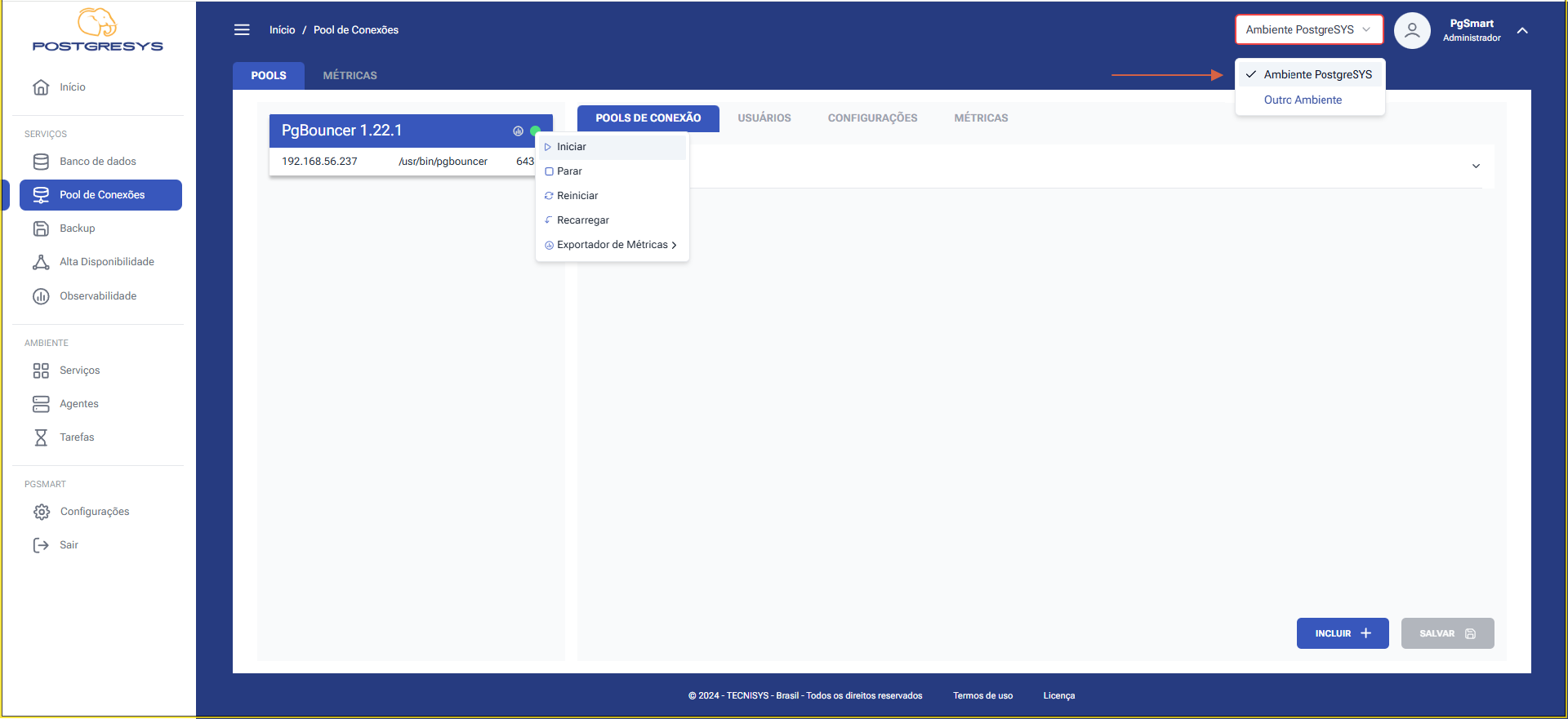Click the INCLUIR button
The image size is (1568, 719).
[1343, 633]
